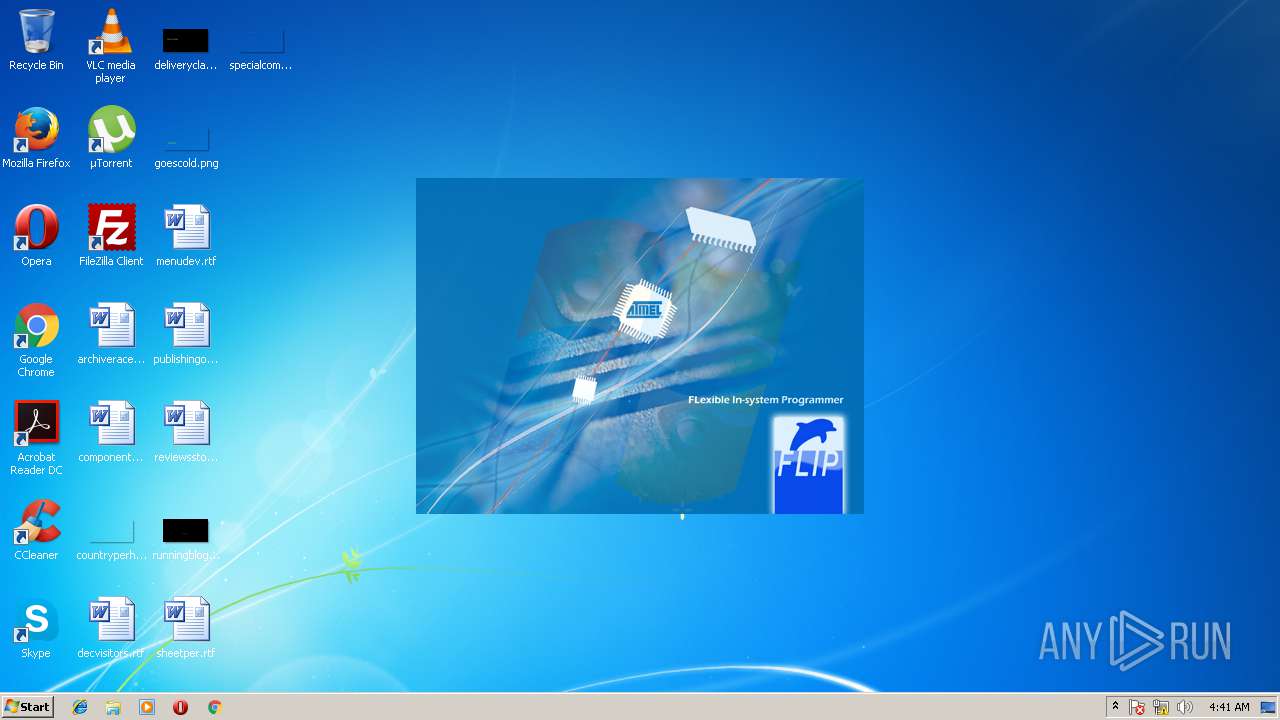Launch Internet Explorer from taskbar

[x=80, y=707]
